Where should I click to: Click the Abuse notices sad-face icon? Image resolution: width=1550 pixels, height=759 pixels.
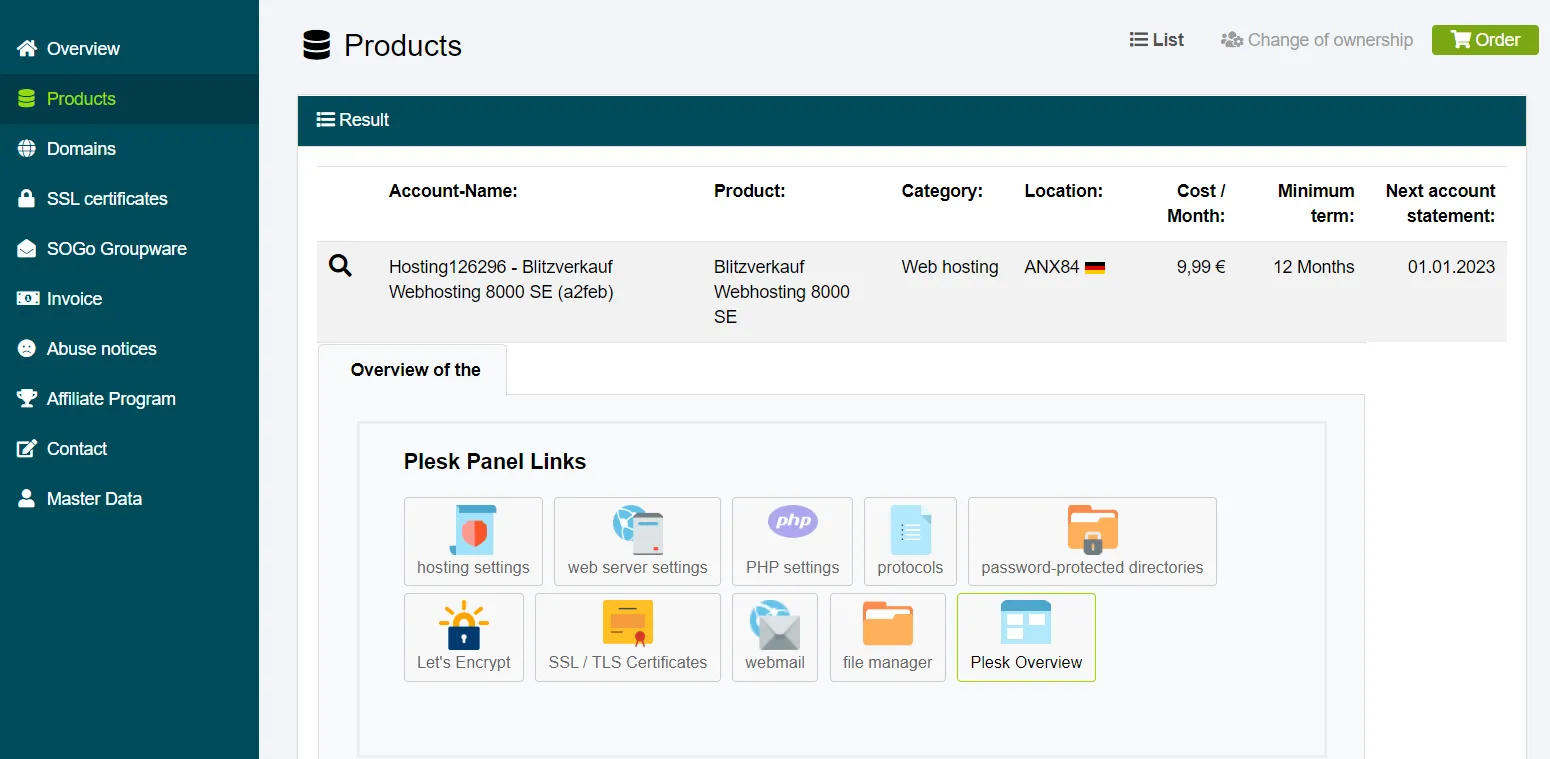click(27, 348)
